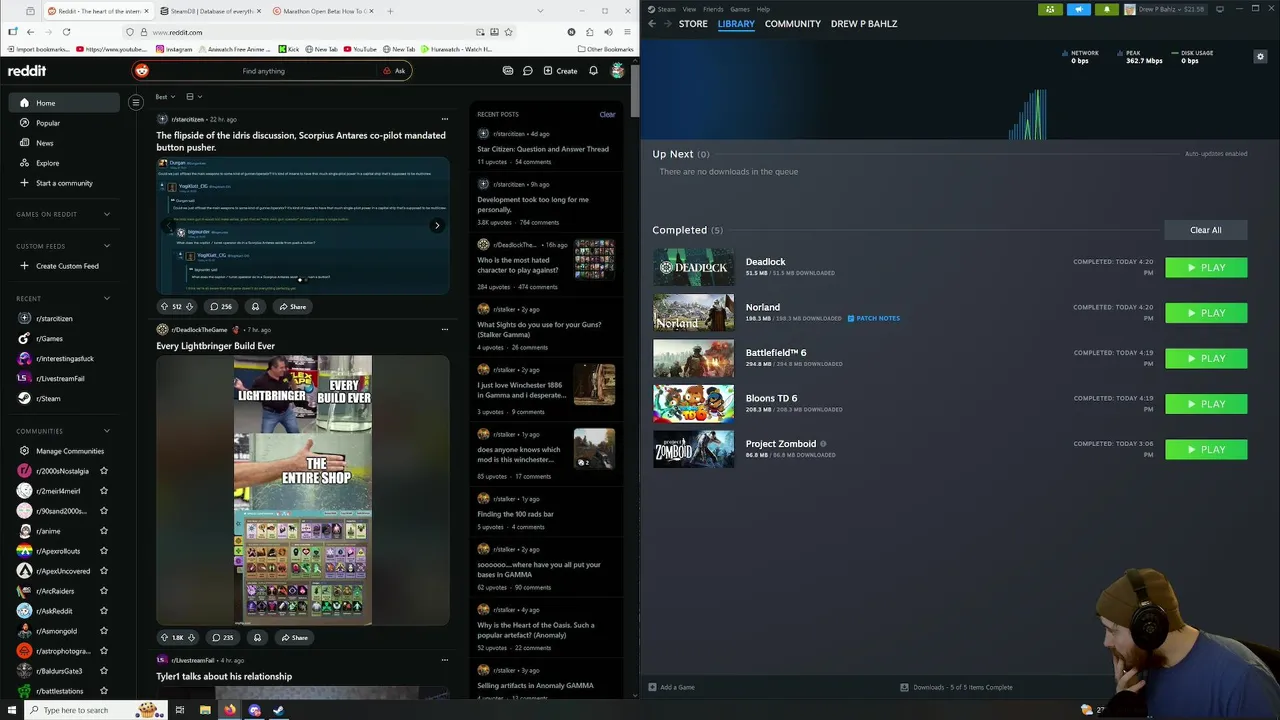
Task: Next image arrow on starcitizen post
Action: (437, 226)
